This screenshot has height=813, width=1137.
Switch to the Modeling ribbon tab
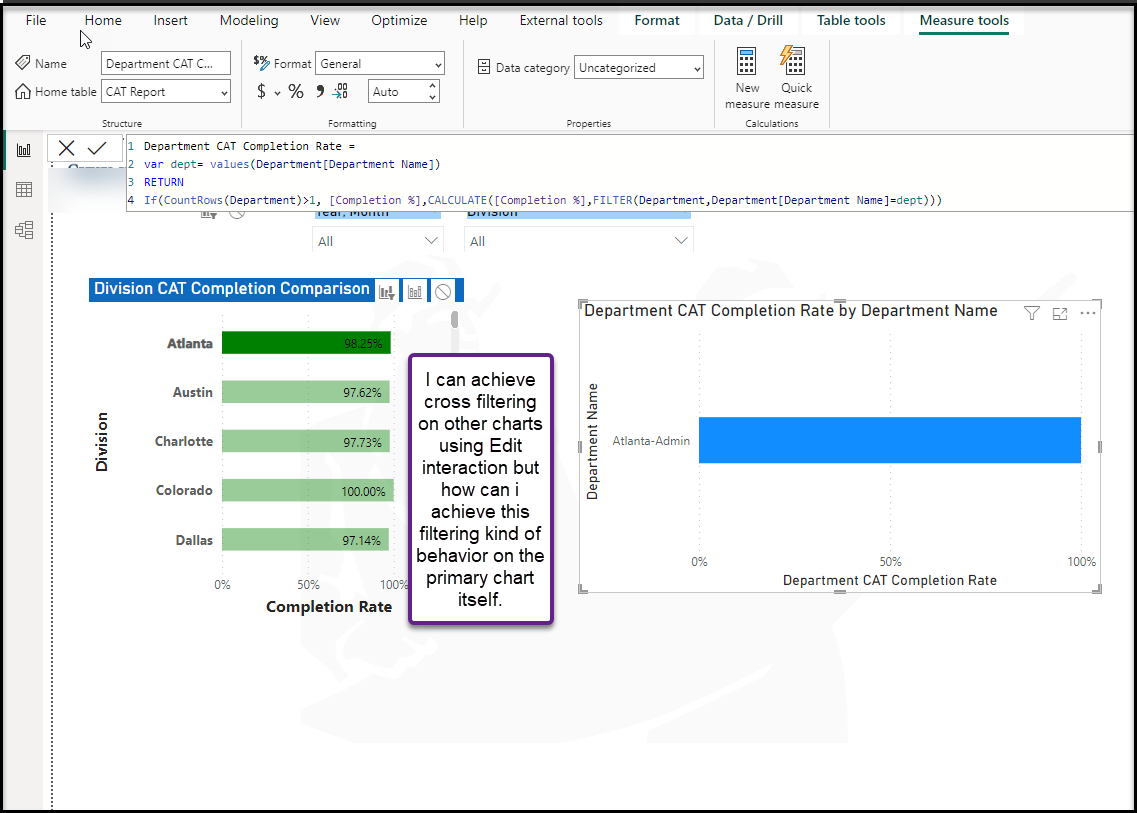(x=249, y=20)
